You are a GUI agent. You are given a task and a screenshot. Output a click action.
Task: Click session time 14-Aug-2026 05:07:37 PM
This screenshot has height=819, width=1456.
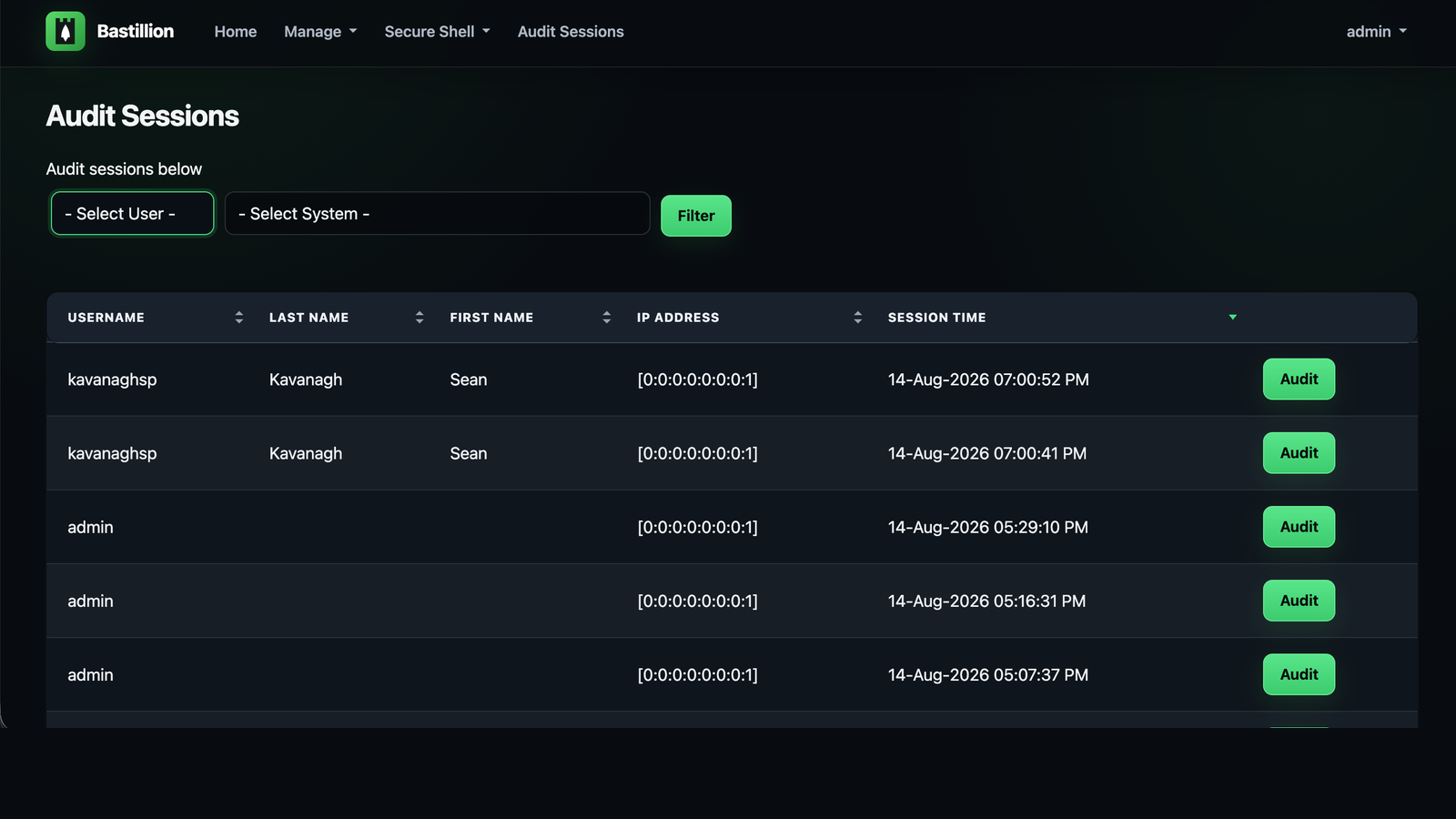988,674
